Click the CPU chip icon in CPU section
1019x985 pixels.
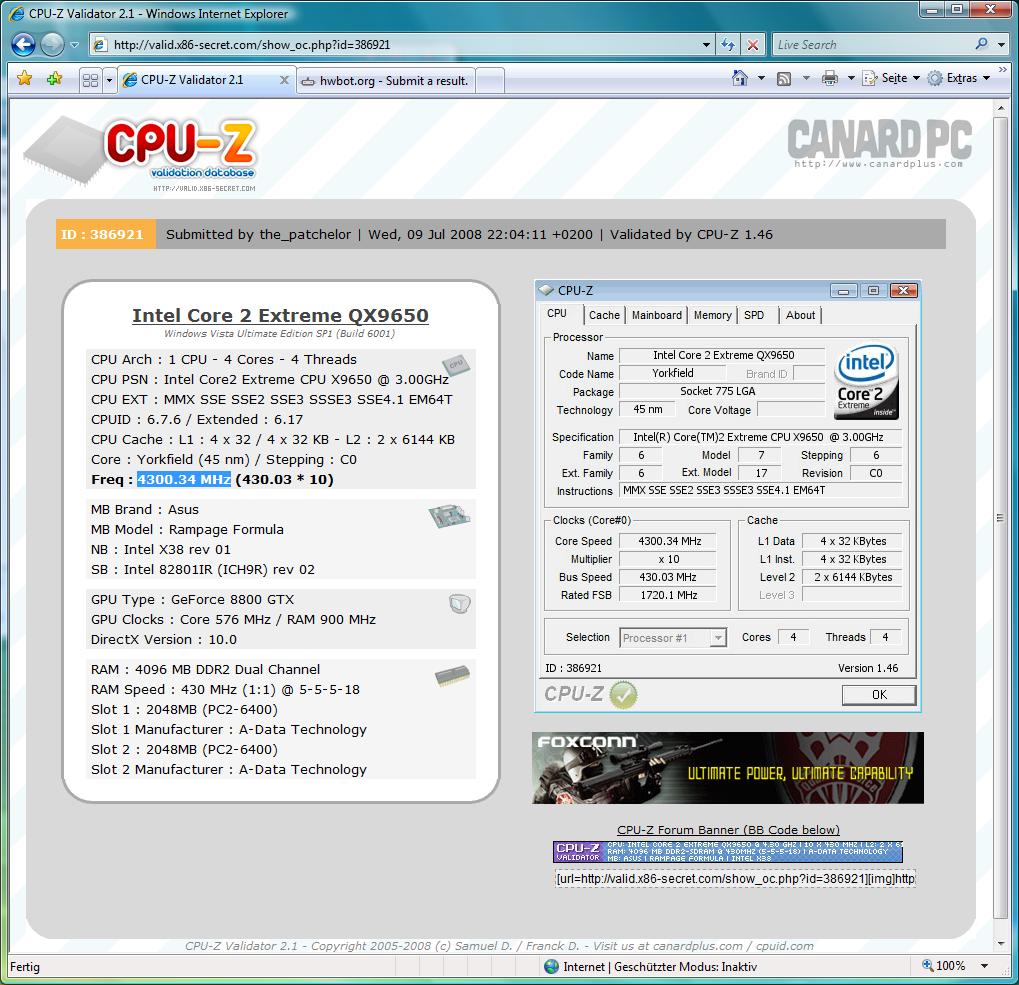coord(455,366)
